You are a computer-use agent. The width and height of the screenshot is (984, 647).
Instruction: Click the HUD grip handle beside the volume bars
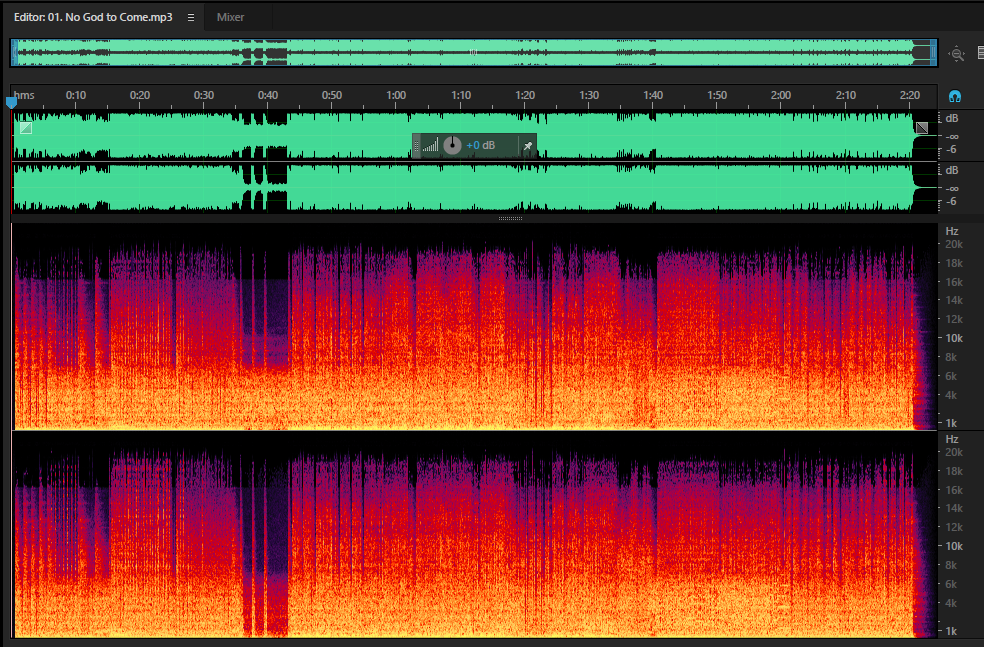(416, 146)
